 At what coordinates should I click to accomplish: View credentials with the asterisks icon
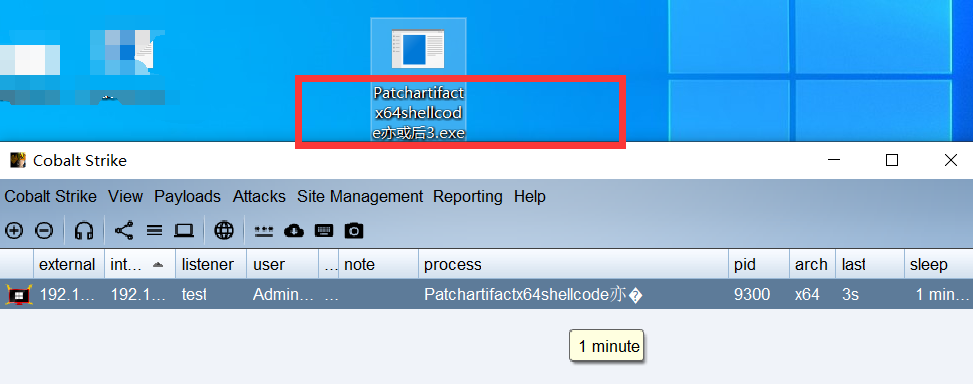tap(264, 231)
